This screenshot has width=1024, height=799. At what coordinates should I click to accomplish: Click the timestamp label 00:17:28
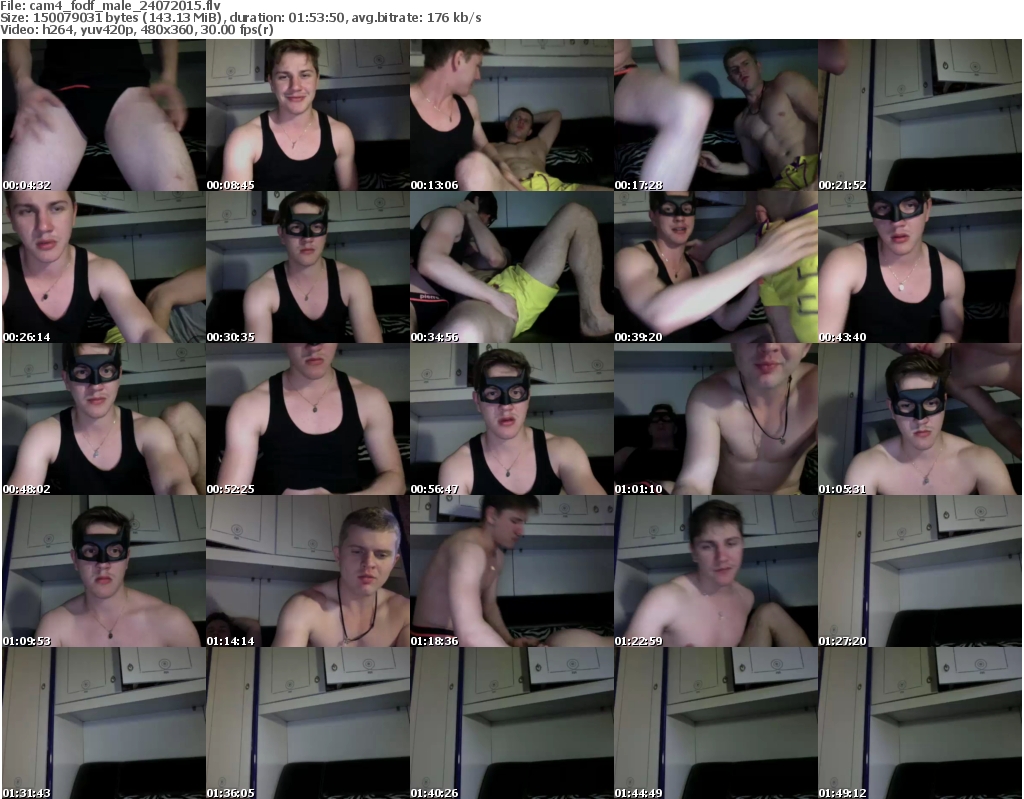point(638,186)
